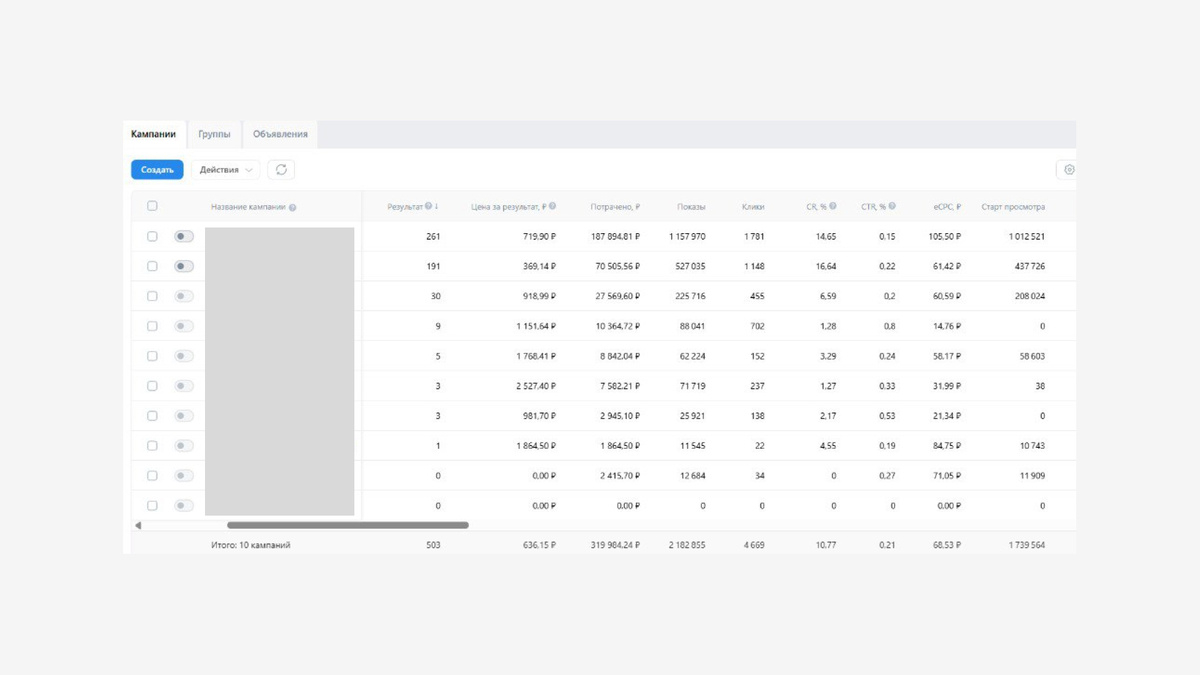Click the 14,76 ₽ eCPC cell
The width and height of the screenshot is (1200, 675).
pyautogui.click(x=946, y=326)
